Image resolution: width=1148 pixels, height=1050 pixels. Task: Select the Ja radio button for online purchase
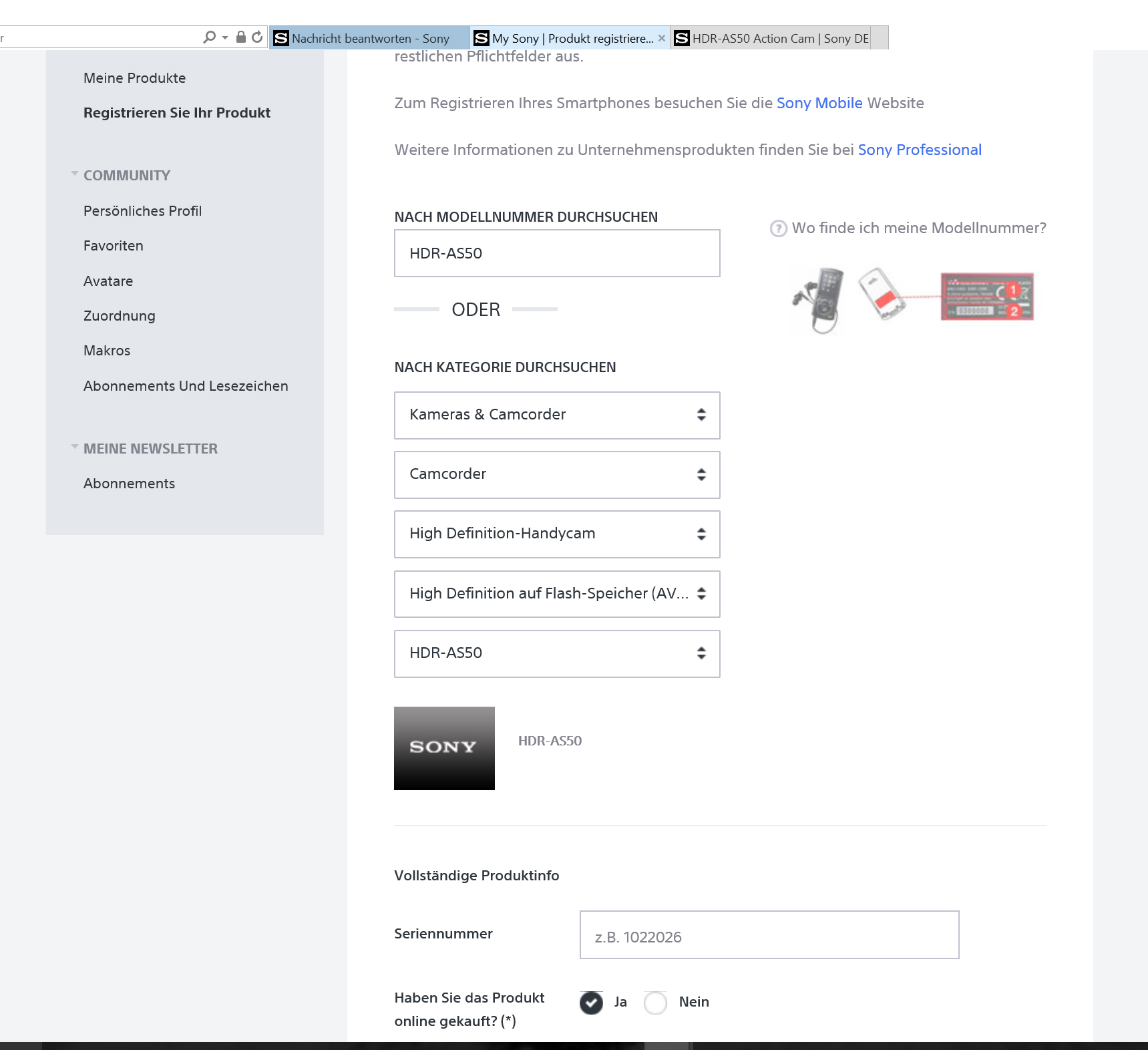(590, 1003)
